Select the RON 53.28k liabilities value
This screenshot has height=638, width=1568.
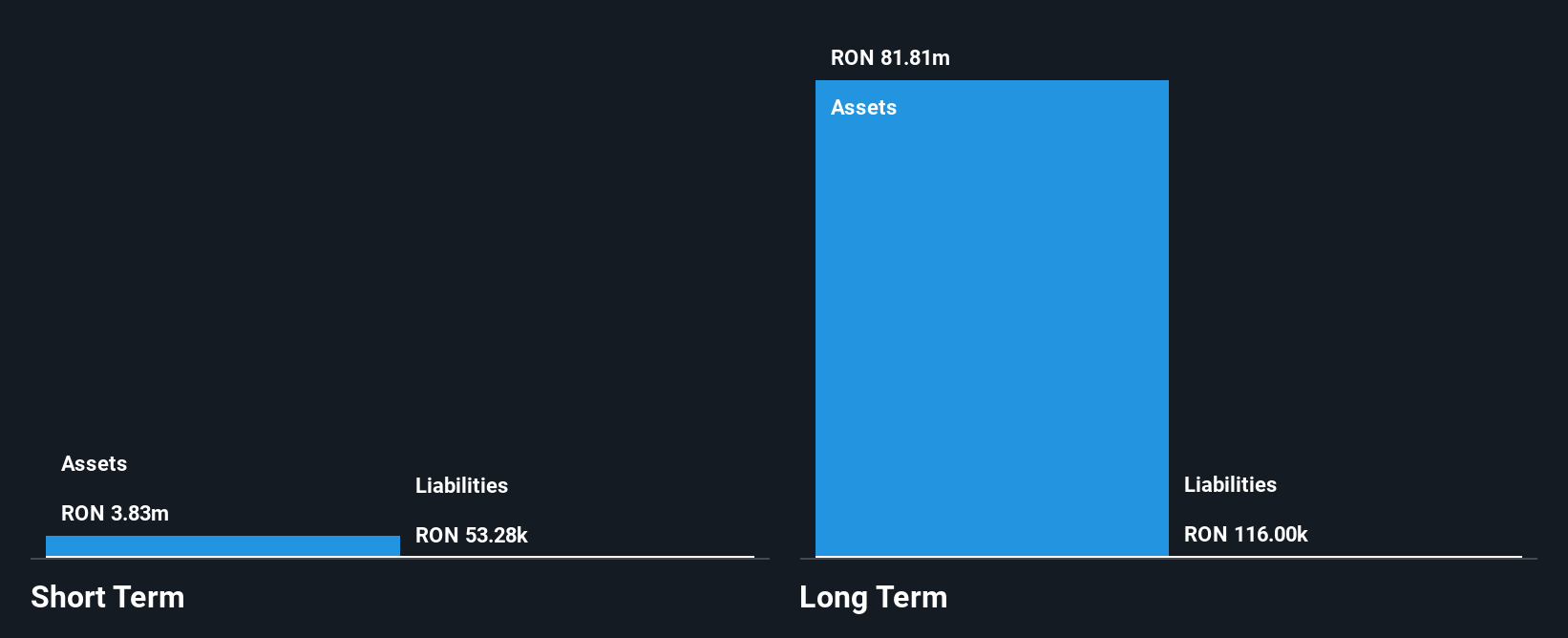(x=472, y=536)
